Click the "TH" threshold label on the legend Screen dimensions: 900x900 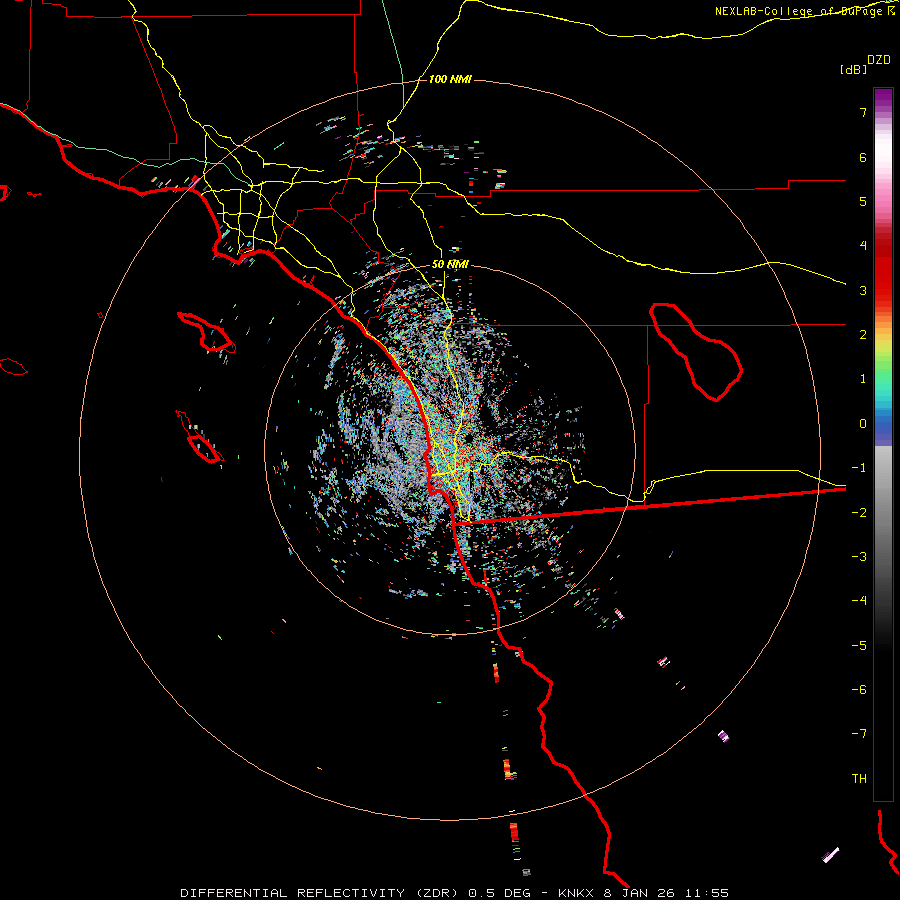[x=859, y=779]
